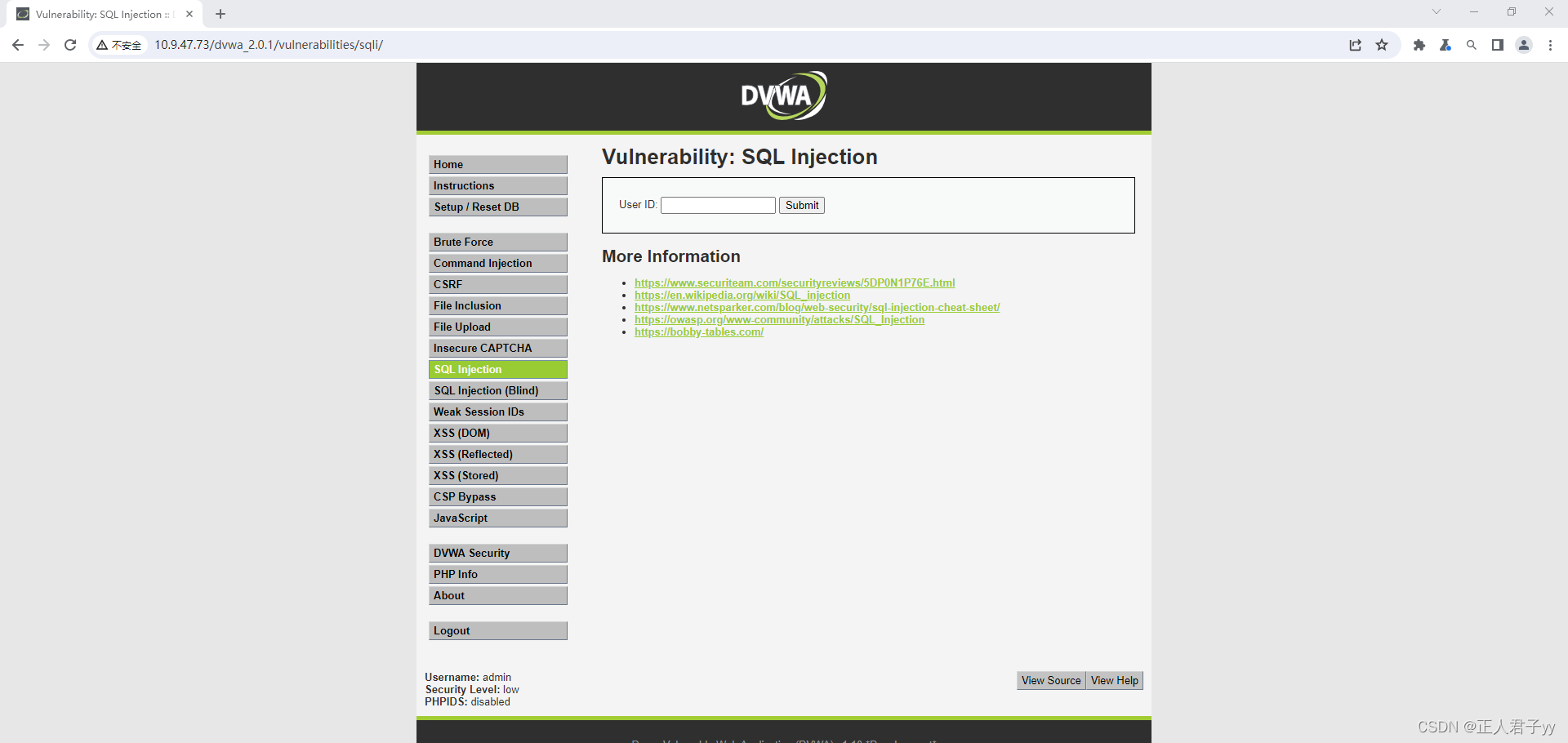
Task: Go back with the browser back arrow
Action: point(18,45)
